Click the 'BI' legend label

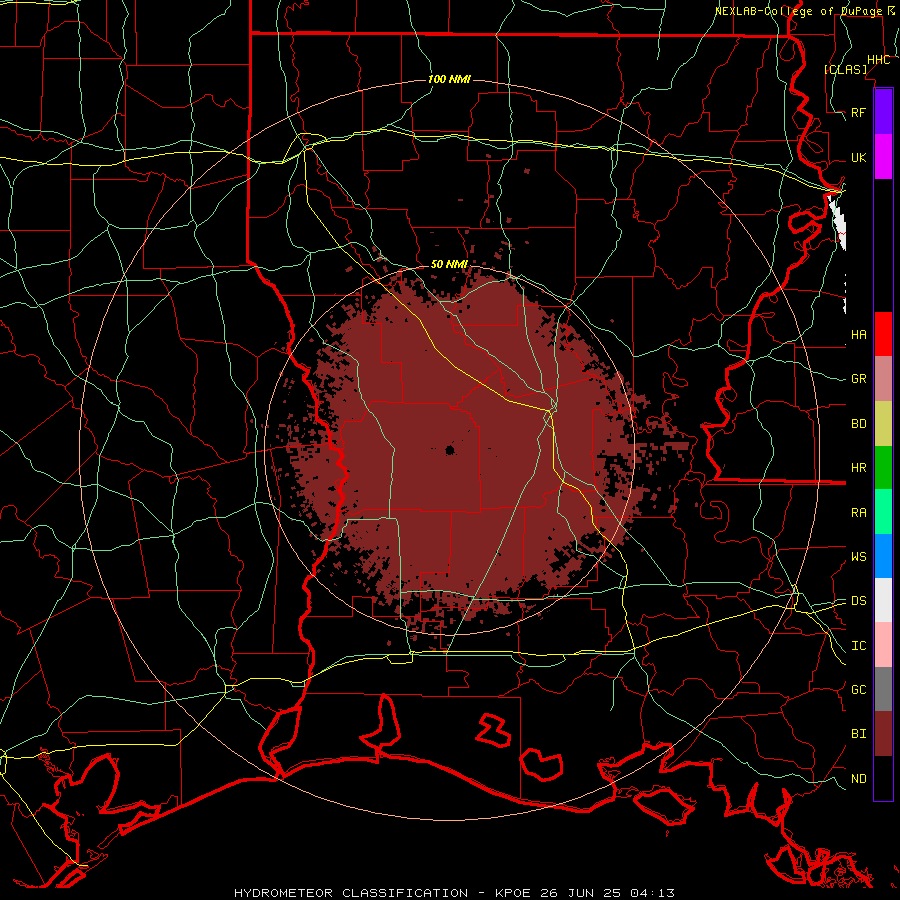pos(859,734)
